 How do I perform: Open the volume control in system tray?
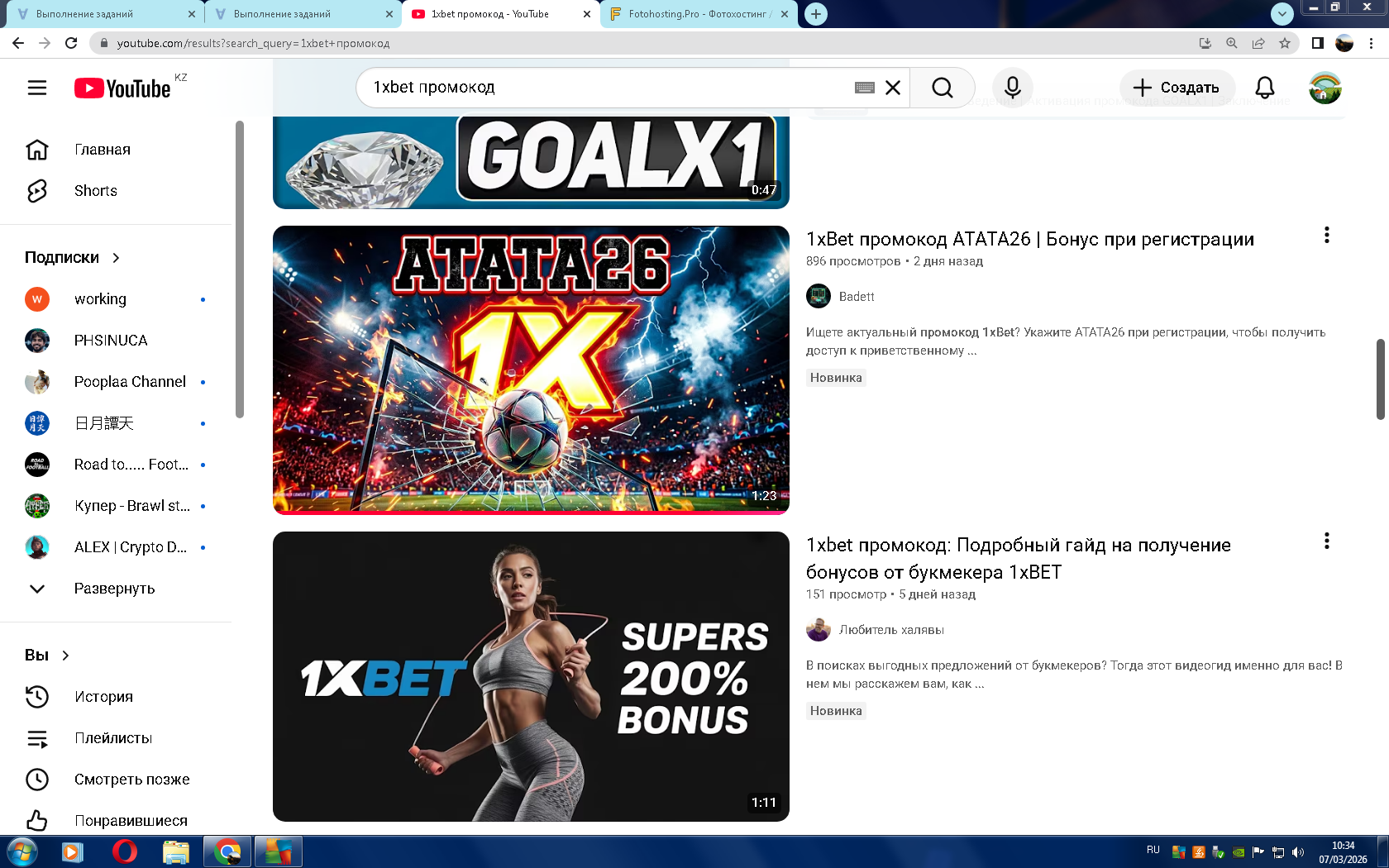(1298, 852)
